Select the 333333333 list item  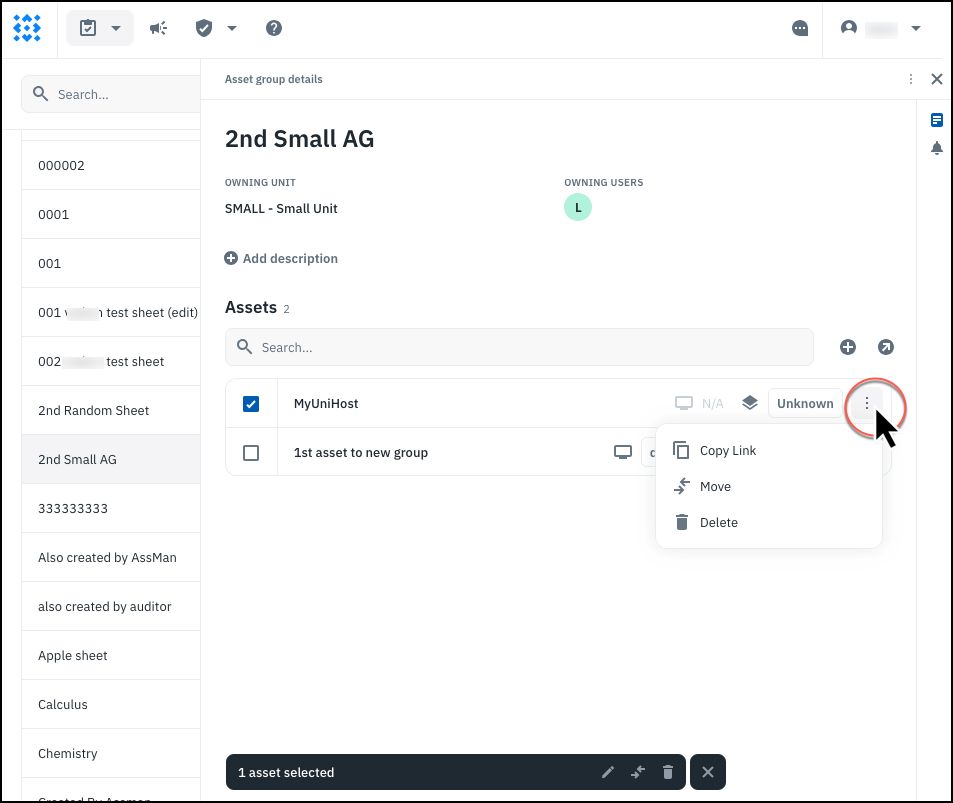point(111,508)
